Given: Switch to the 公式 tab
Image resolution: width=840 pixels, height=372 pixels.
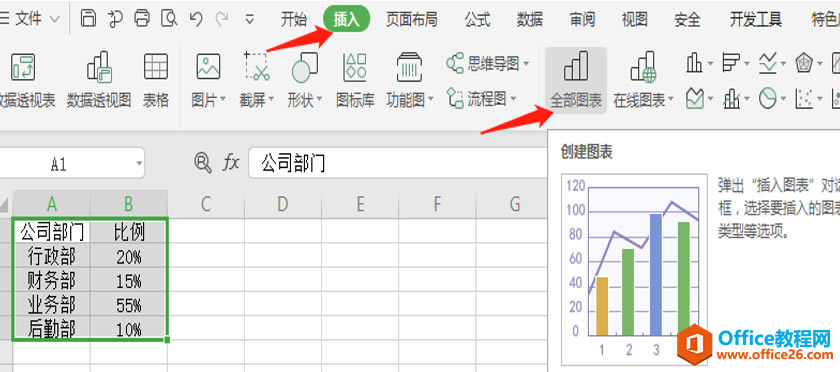Looking at the screenshot, I should [x=477, y=20].
